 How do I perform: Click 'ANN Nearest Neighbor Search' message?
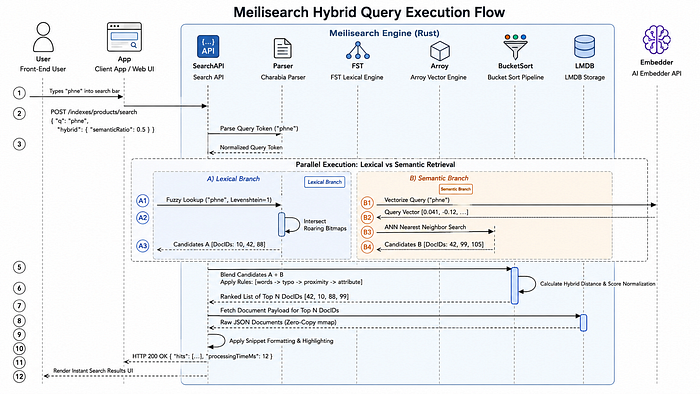[425, 227]
